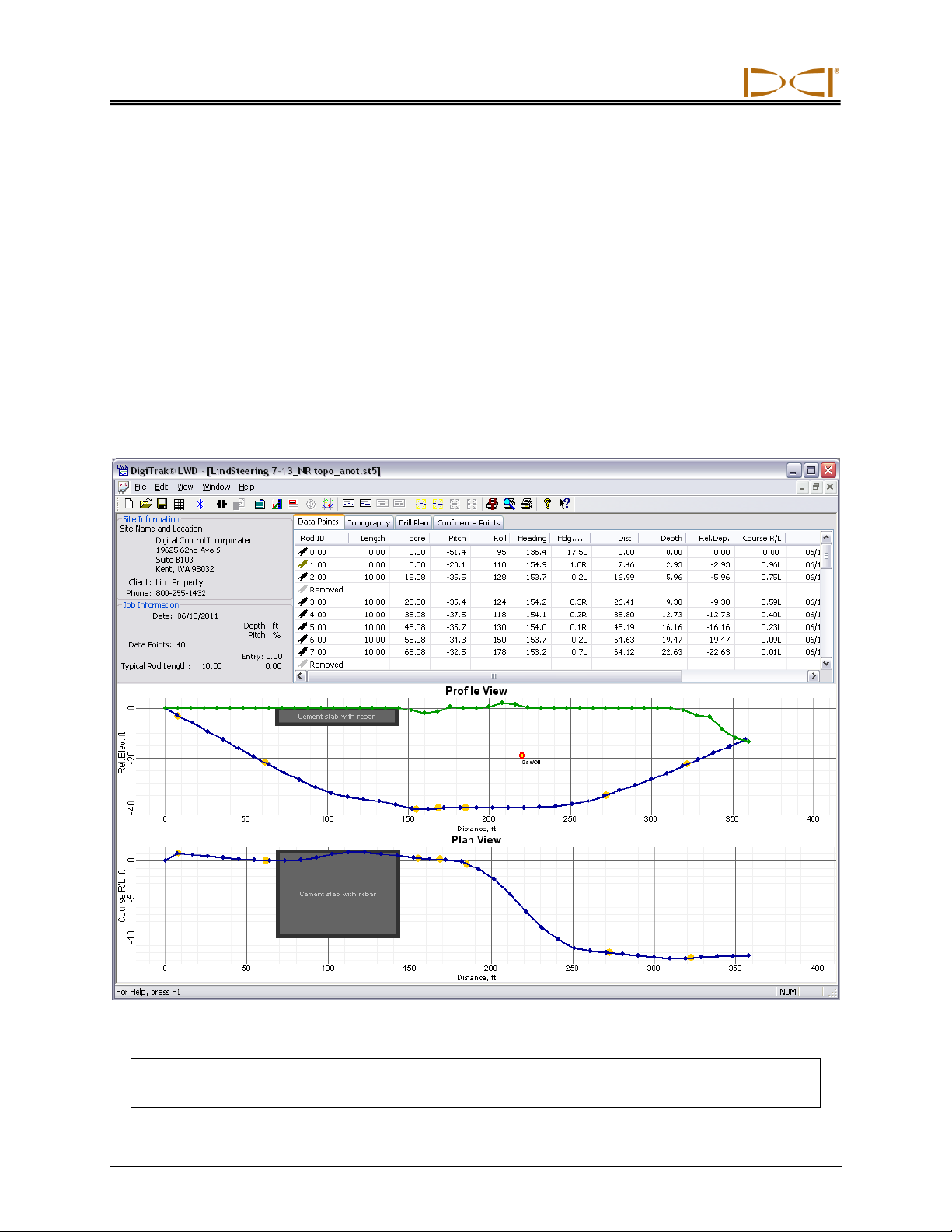Click the black double-arrow icon beside Bluetooth
Image resolution: width=952 pixels, height=1232 pixels.
tap(221, 504)
